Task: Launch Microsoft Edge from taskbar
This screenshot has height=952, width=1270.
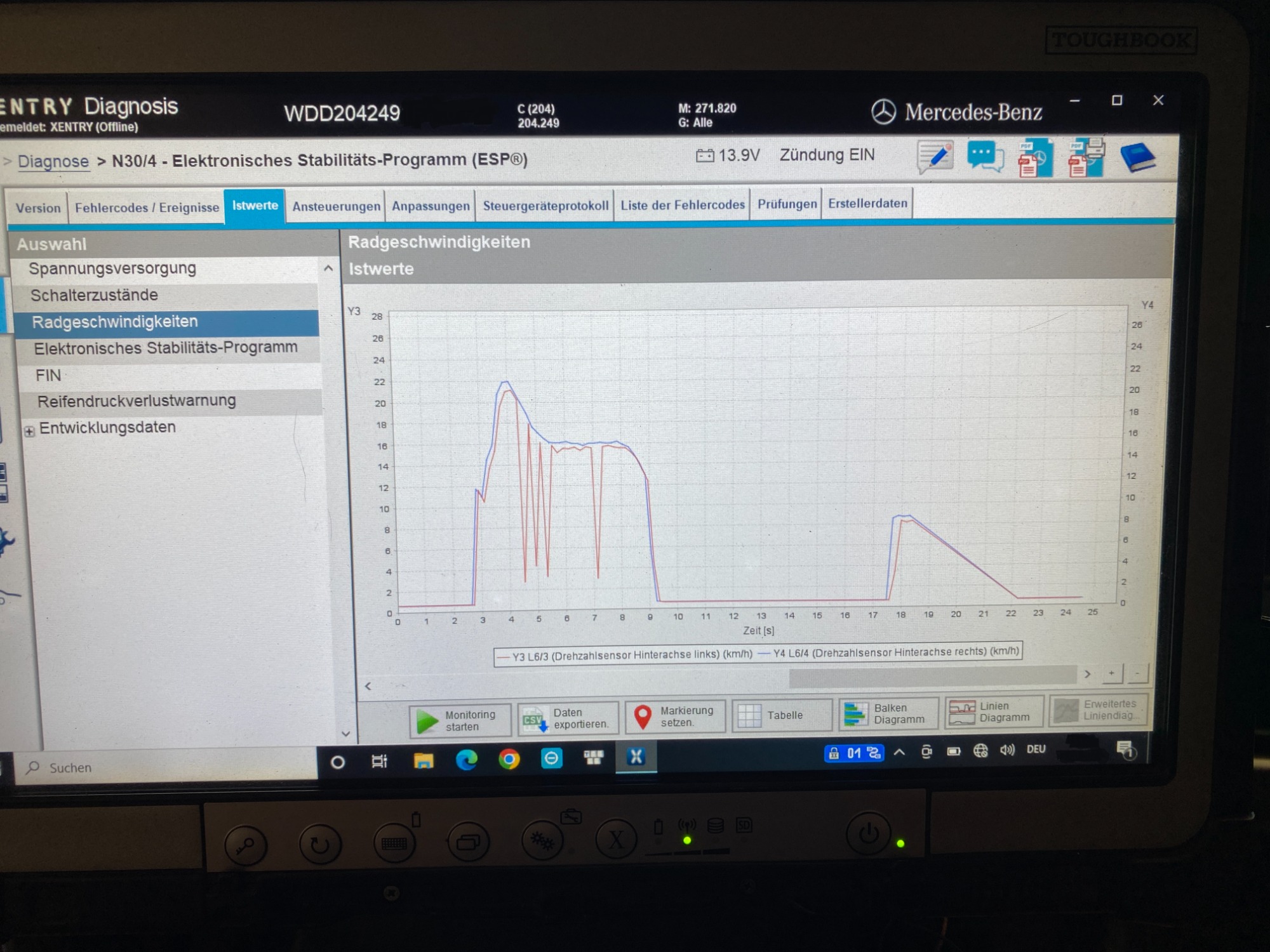Action: [467, 760]
